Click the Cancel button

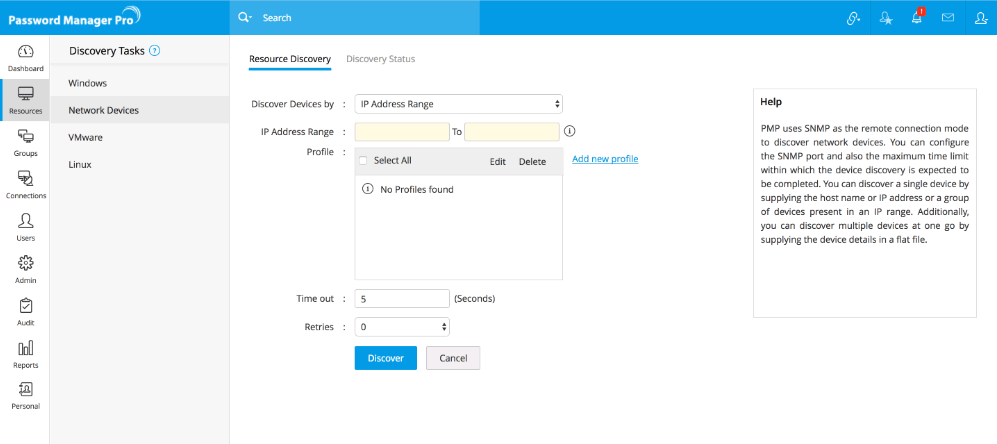pos(453,358)
